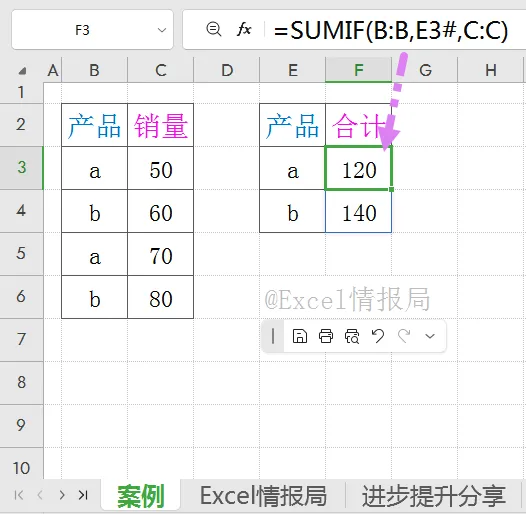The image size is (526, 514).
Task: Expand the quick access toolbar chevron
Action: pos(430,336)
